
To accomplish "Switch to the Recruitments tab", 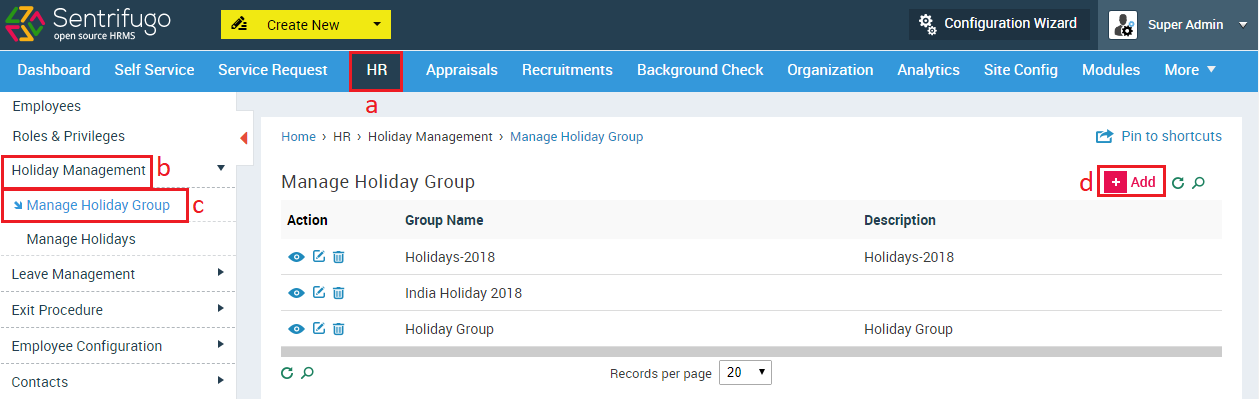I will (x=567, y=70).
